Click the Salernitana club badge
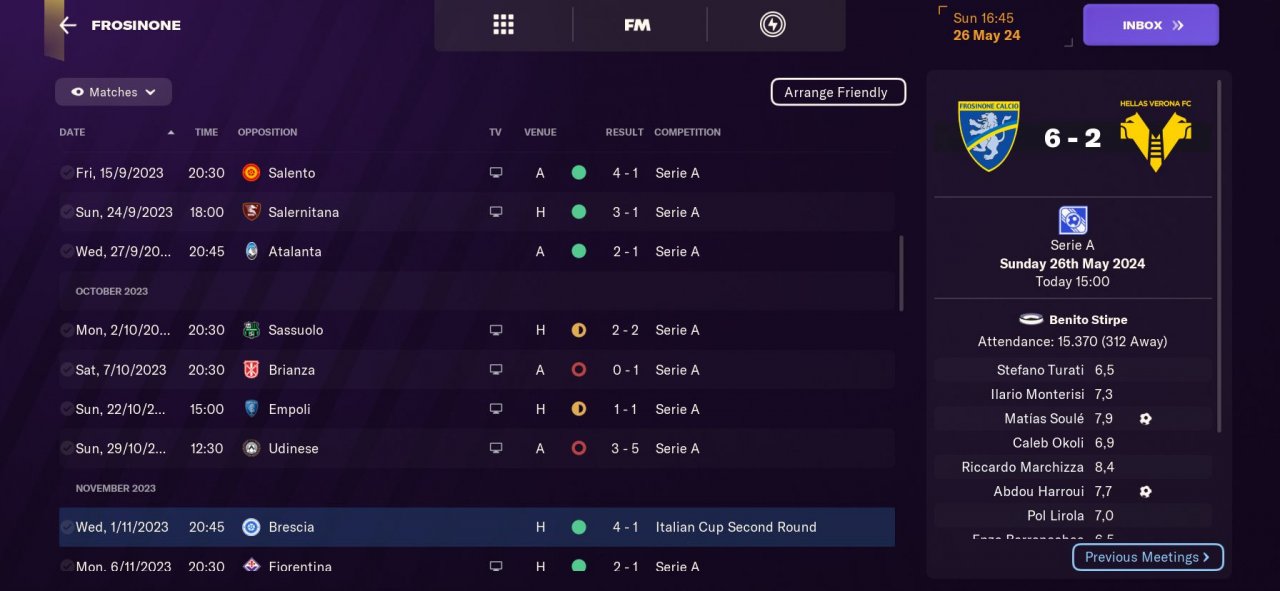Screen dimensions: 1280x591 [x=251, y=212]
